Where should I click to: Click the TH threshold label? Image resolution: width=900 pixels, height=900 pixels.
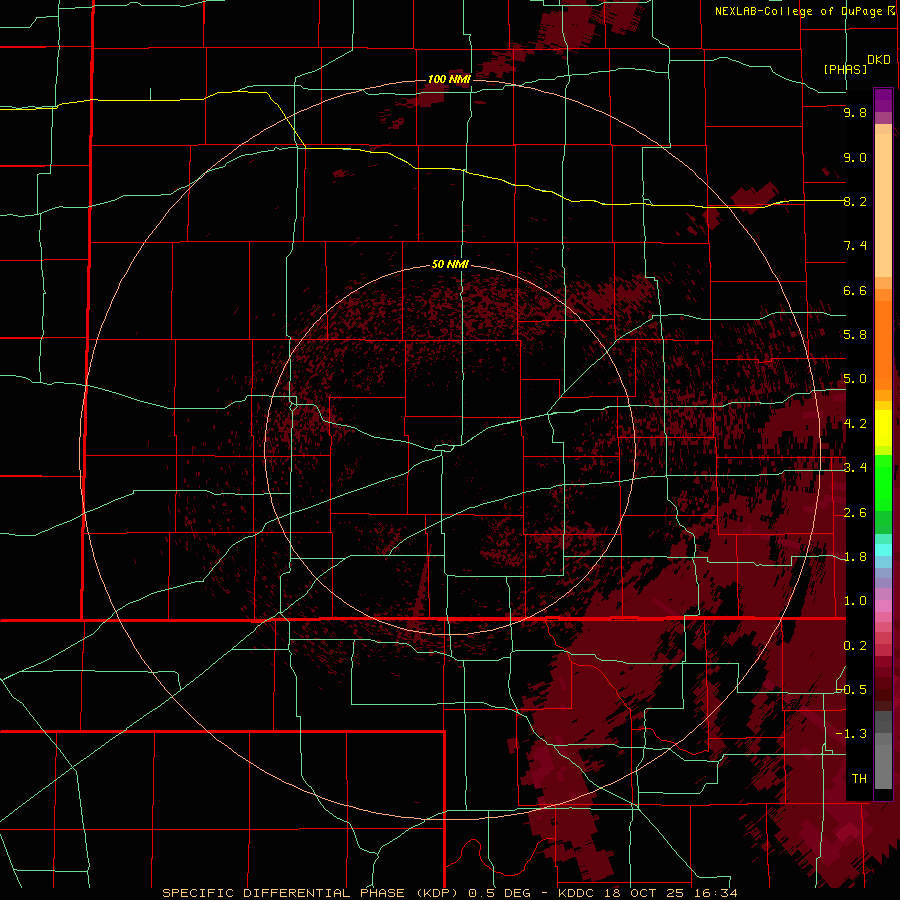859,779
